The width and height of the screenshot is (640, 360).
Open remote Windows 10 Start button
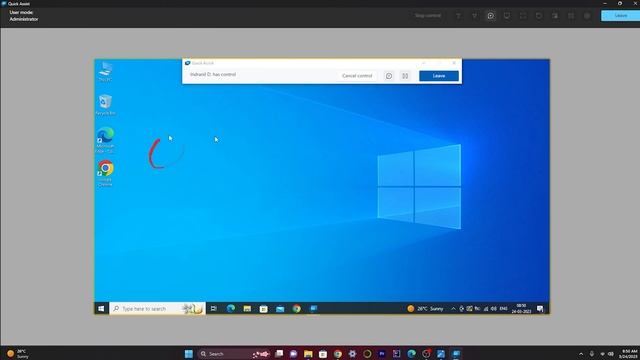pos(101,309)
